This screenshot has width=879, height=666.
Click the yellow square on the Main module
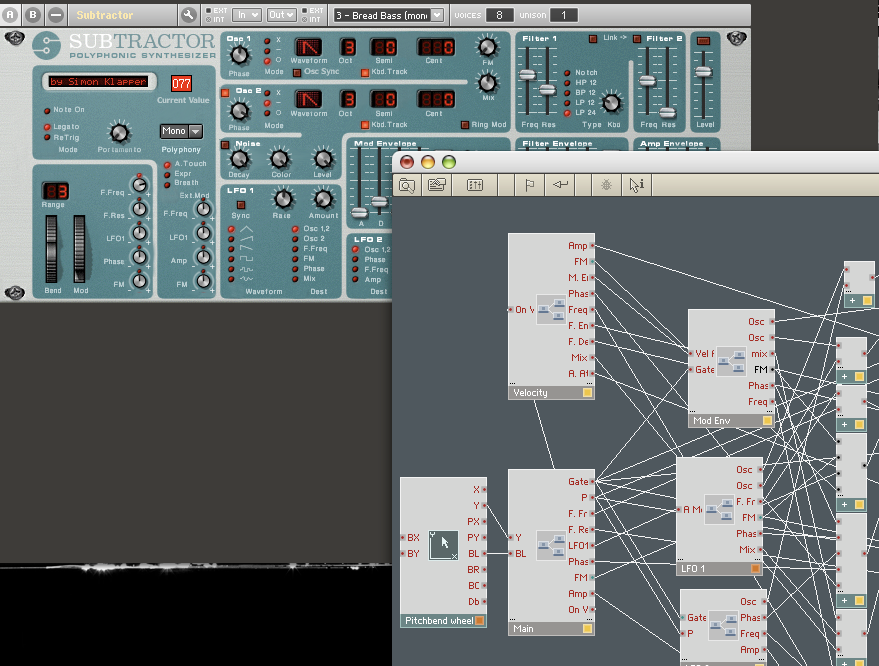[587, 629]
